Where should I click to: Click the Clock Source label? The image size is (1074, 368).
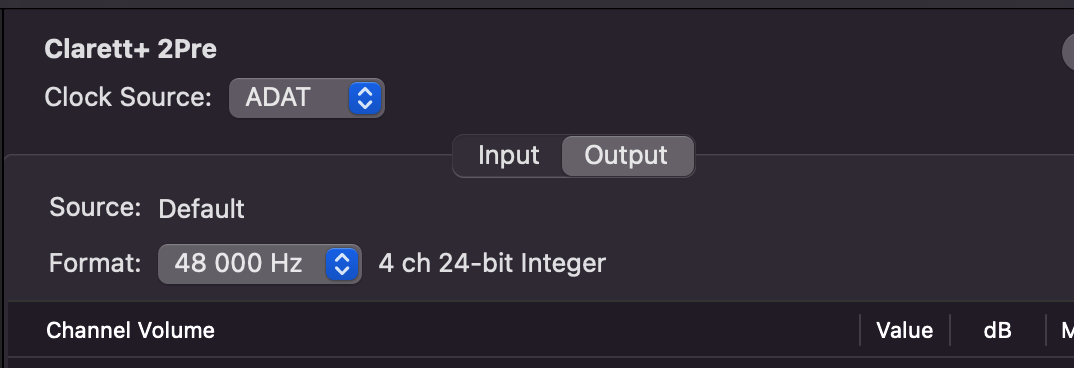128,97
